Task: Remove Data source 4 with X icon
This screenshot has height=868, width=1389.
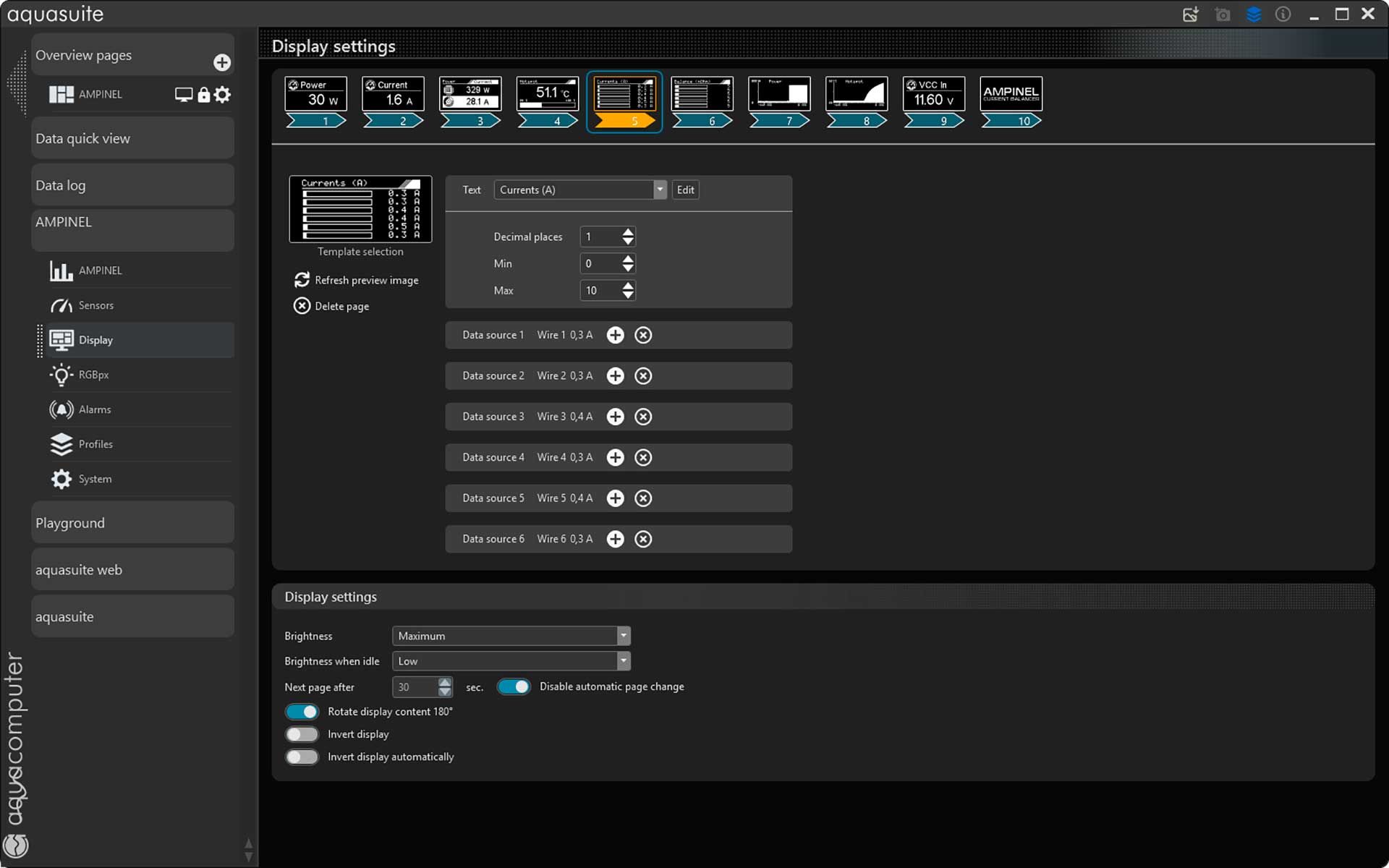Action: (x=643, y=457)
